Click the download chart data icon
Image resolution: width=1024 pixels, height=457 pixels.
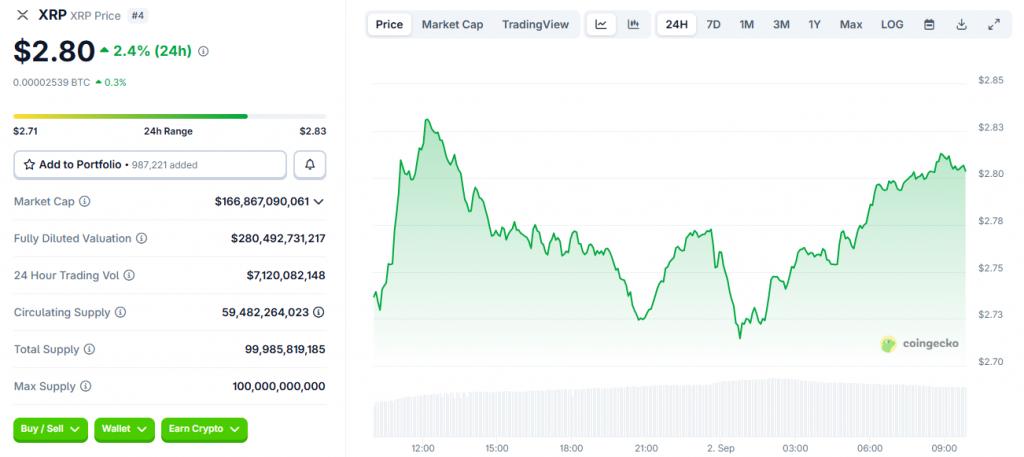(x=961, y=24)
